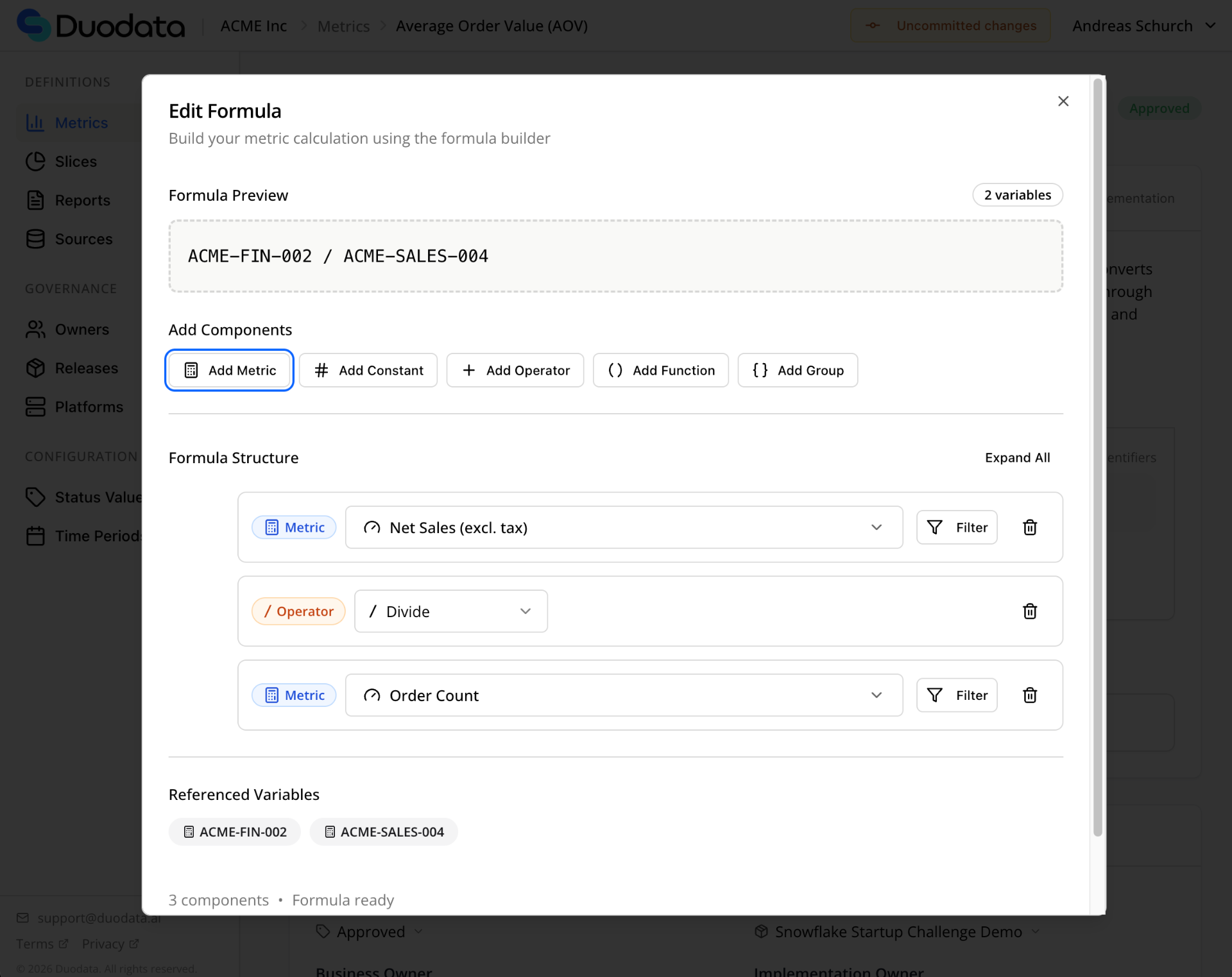
Task: Open Filter for the Order Count metric
Action: [957, 695]
